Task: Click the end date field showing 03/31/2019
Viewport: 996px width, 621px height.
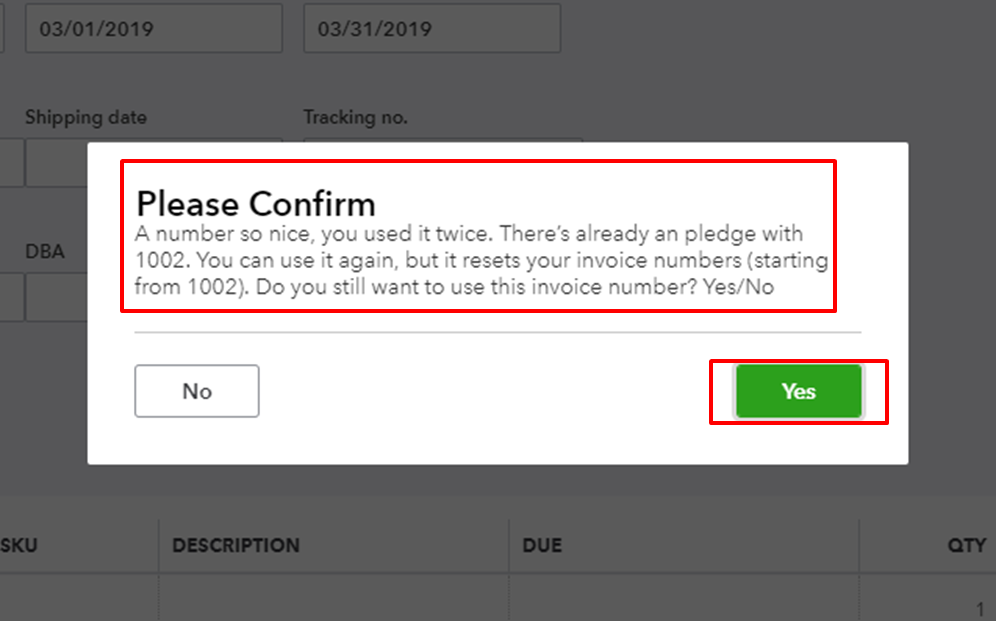Action: (x=431, y=28)
